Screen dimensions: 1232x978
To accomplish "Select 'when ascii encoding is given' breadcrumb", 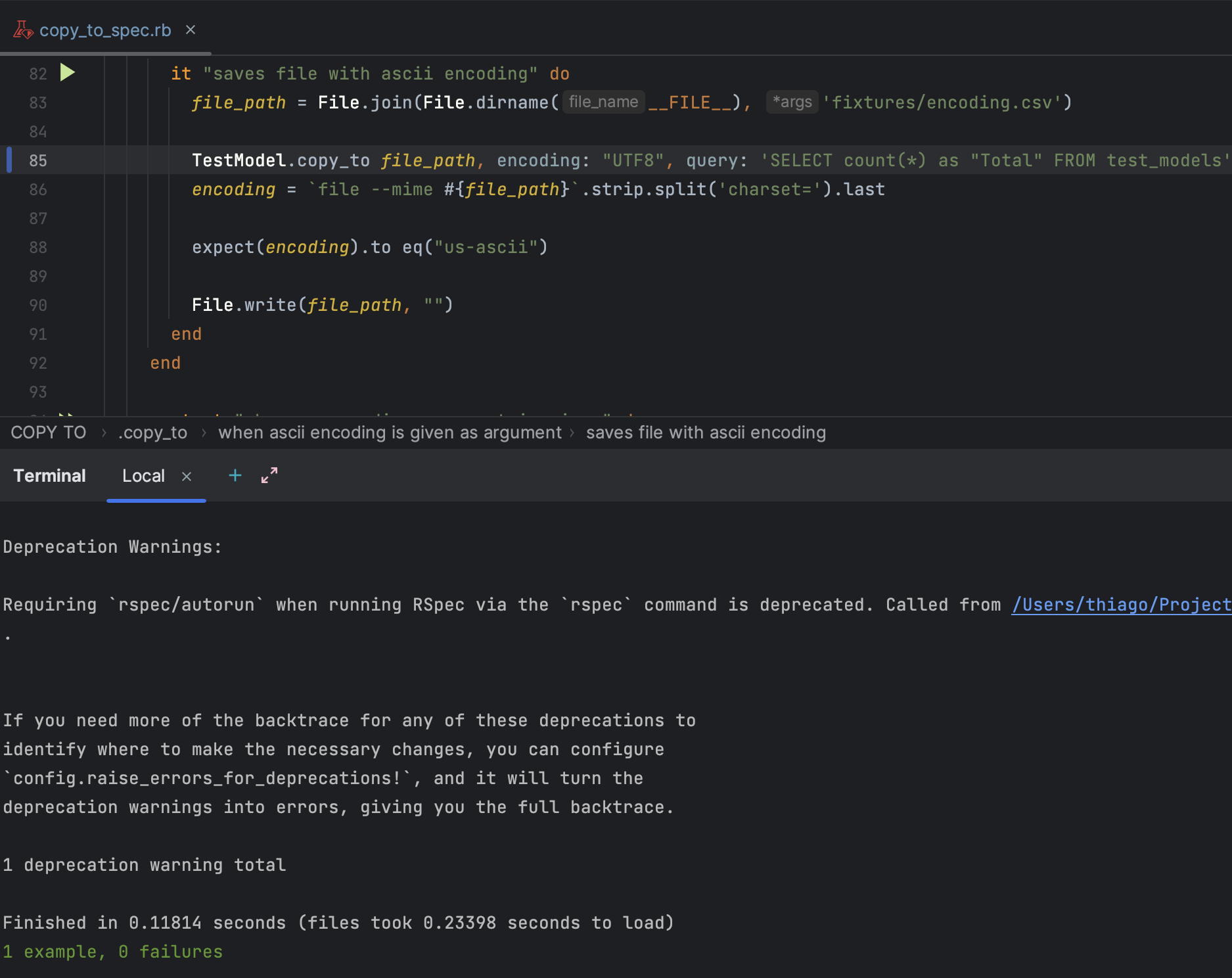I will click(390, 432).
